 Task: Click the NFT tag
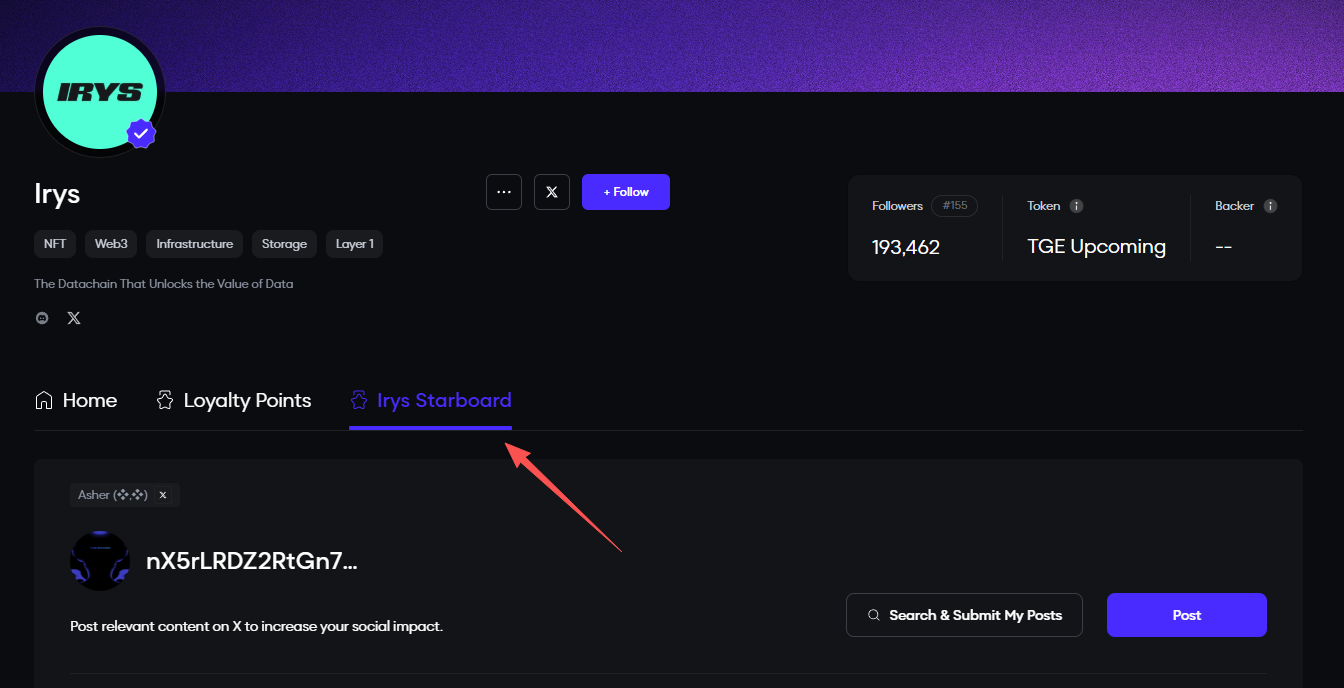(55, 244)
